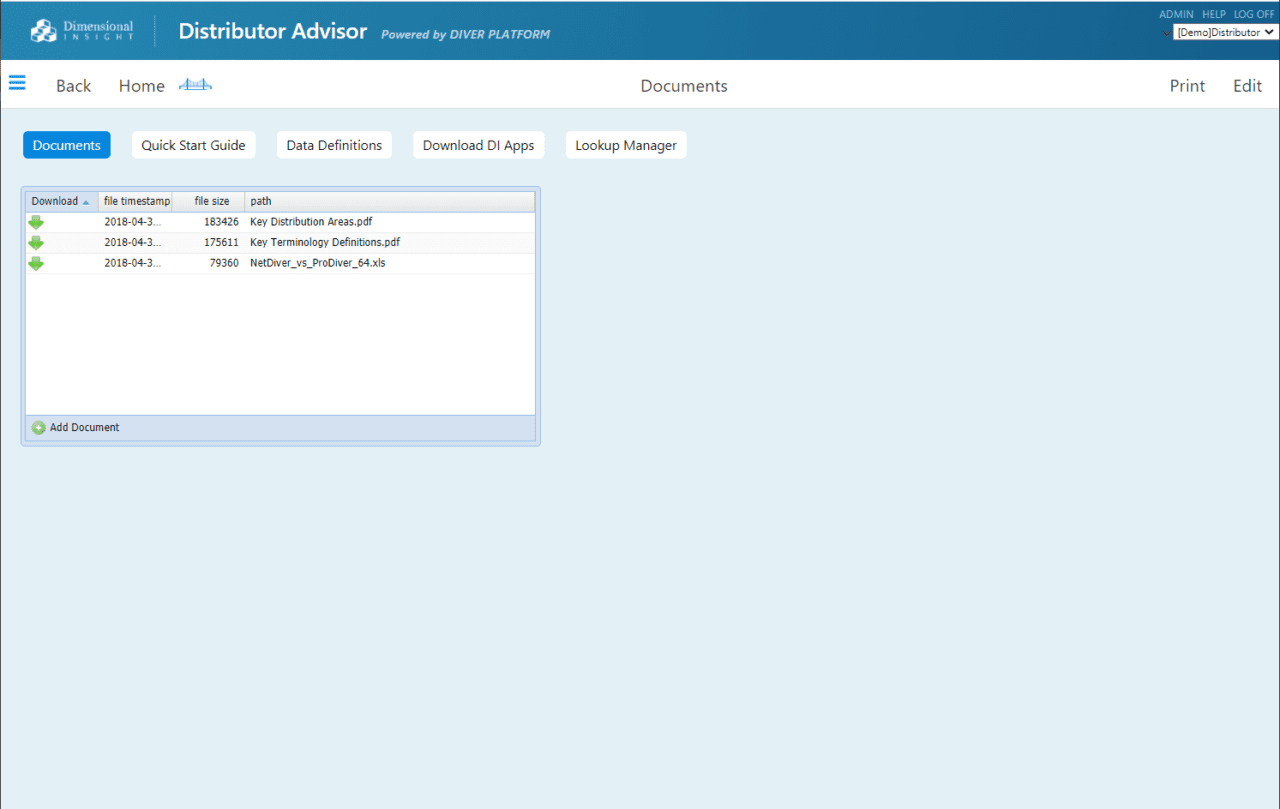1280x809 pixels.
Task: Open the Download DI Apps tab
Action: 478,145
